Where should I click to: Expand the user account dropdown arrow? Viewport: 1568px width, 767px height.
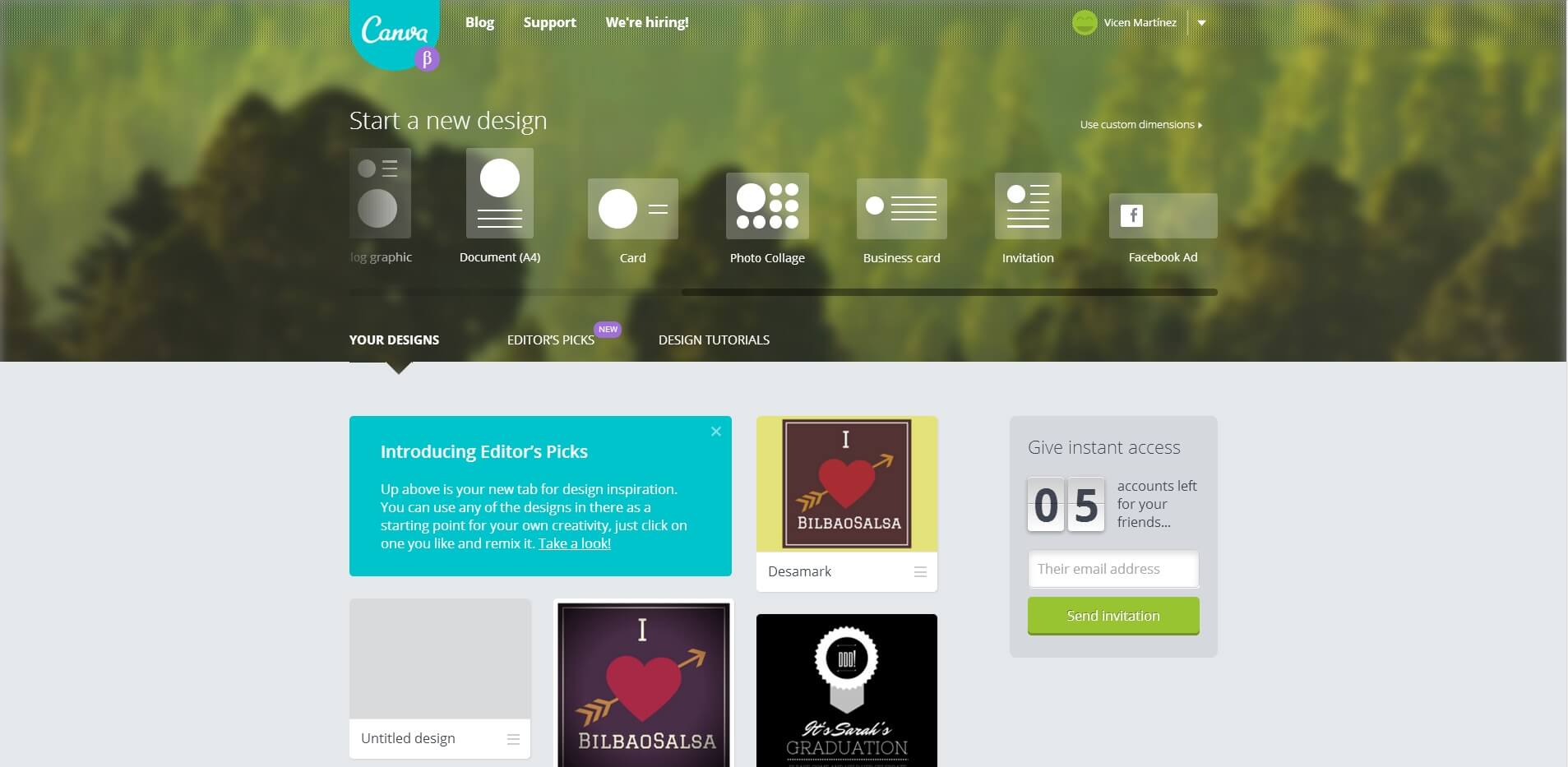1201,23
